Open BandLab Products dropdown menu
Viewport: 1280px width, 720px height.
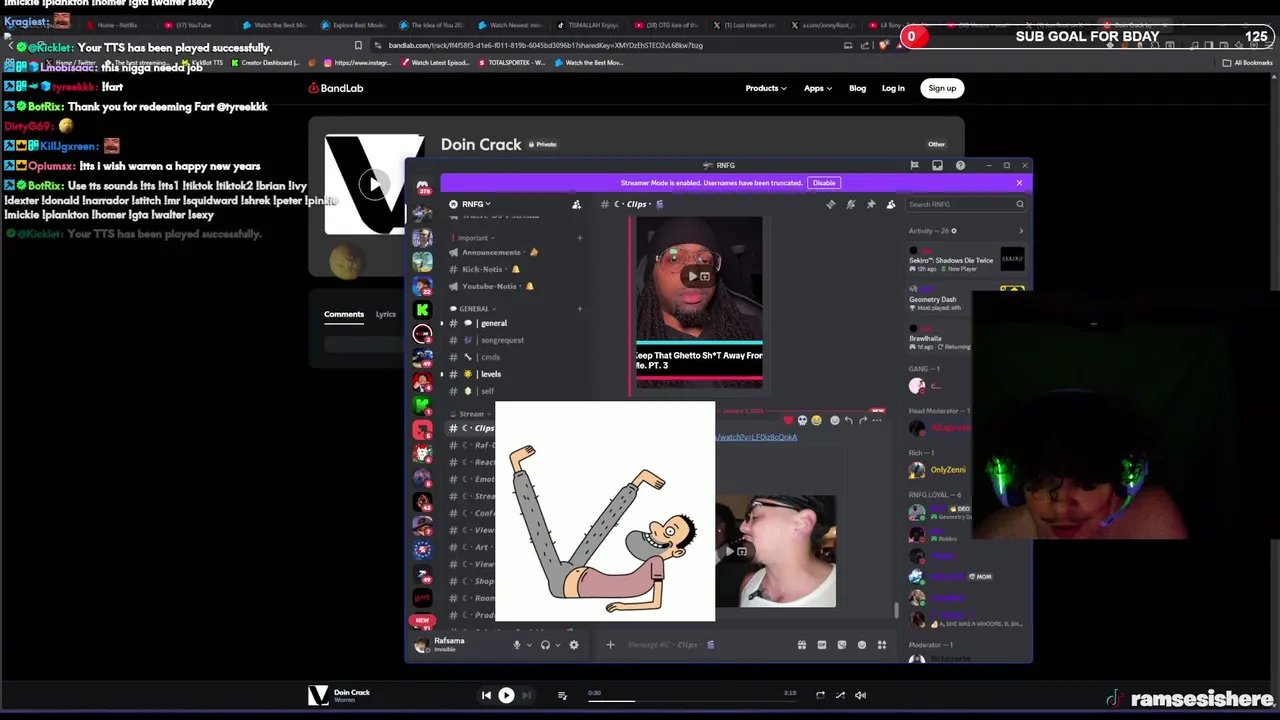tap(765, 88)
